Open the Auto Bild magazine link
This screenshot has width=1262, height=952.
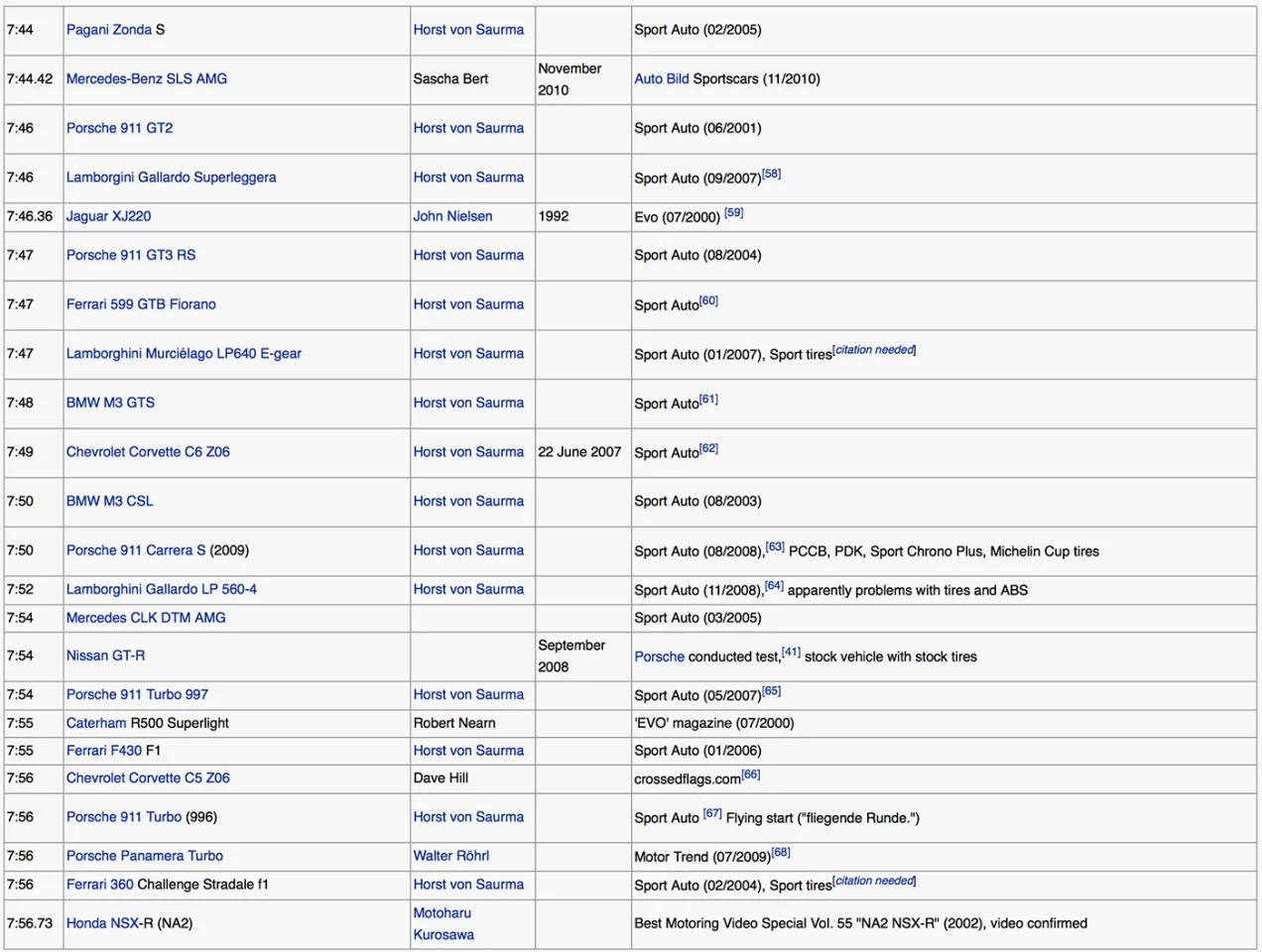pos(661,78)
